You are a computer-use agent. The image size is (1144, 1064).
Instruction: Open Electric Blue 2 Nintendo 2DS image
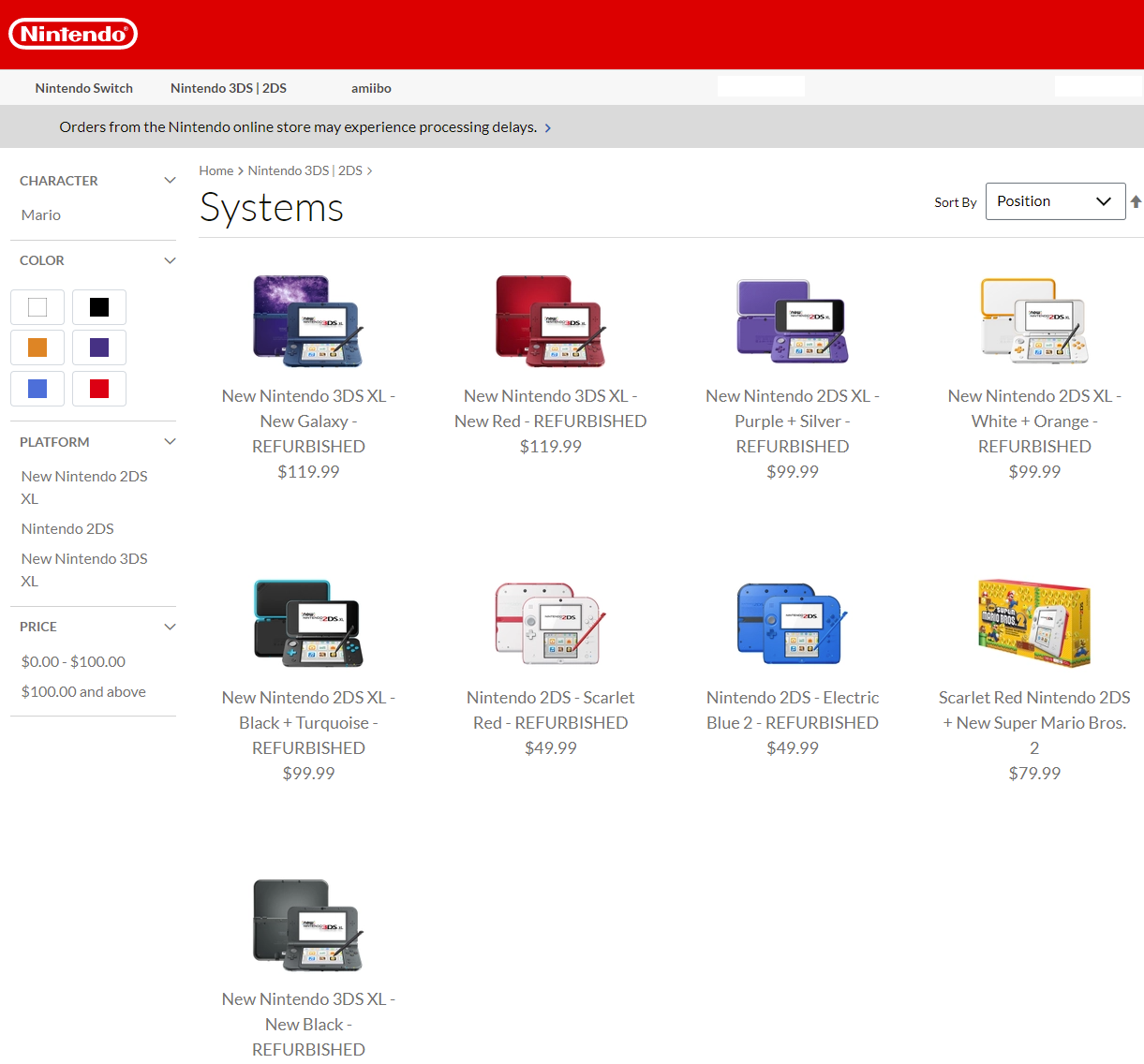click(793, 623)
